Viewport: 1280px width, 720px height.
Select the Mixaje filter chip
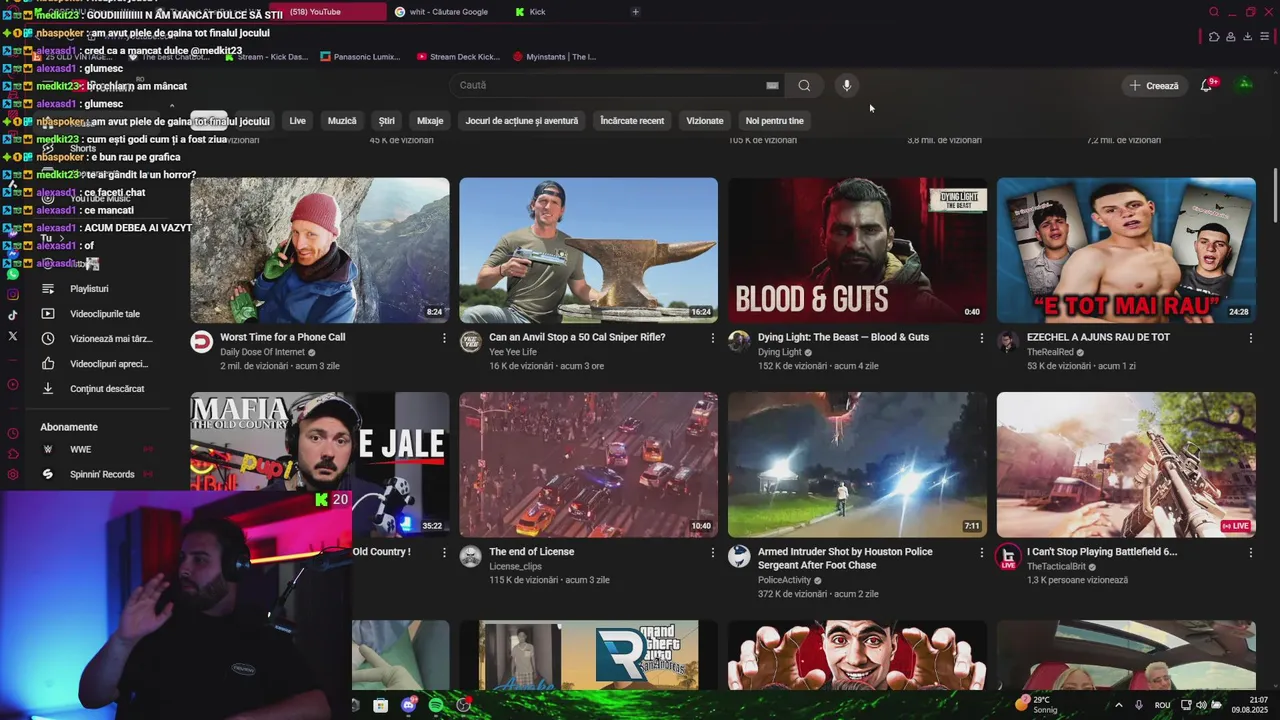point(430,121)
